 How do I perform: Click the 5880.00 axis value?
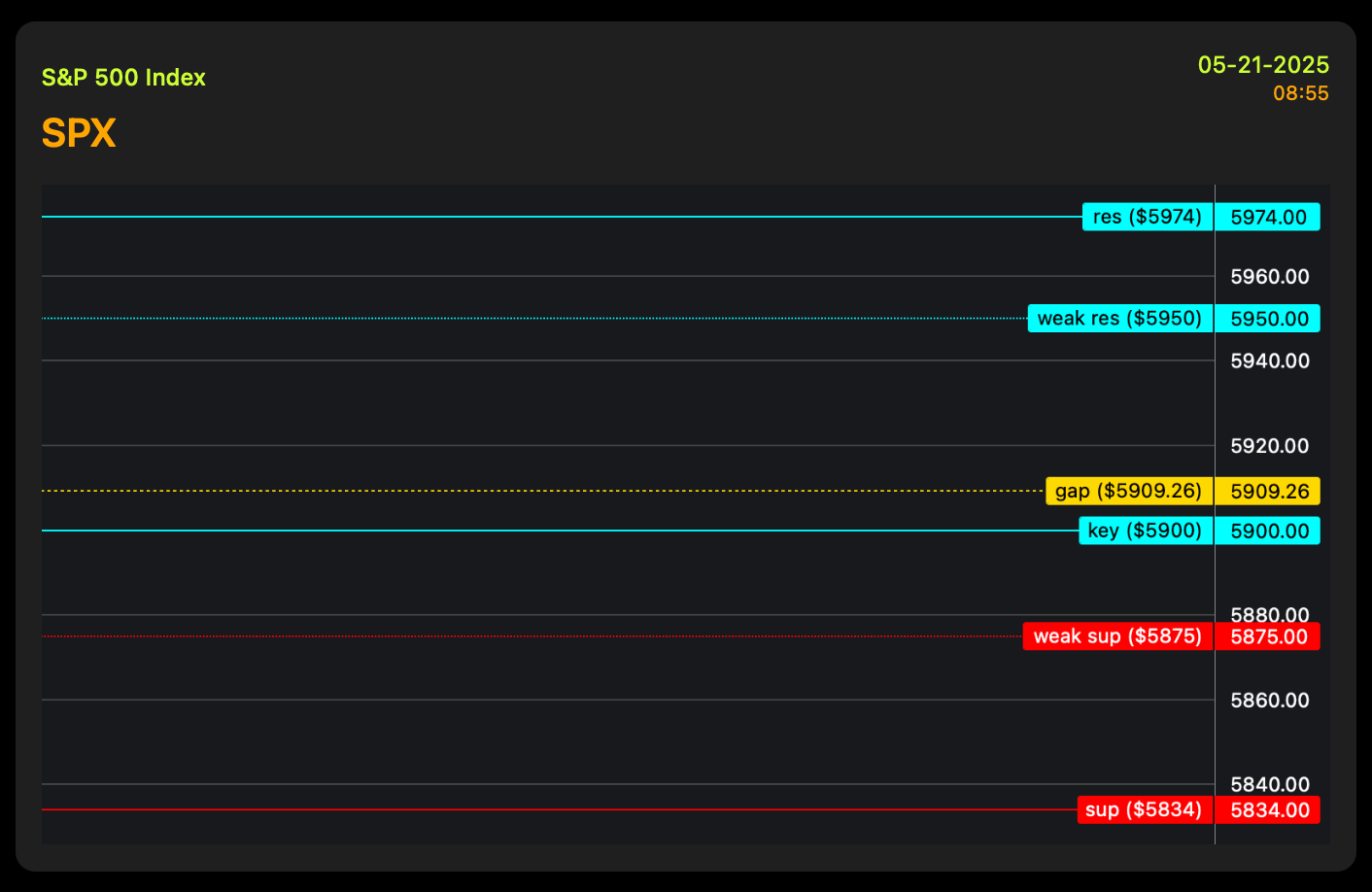[1270, 614]
